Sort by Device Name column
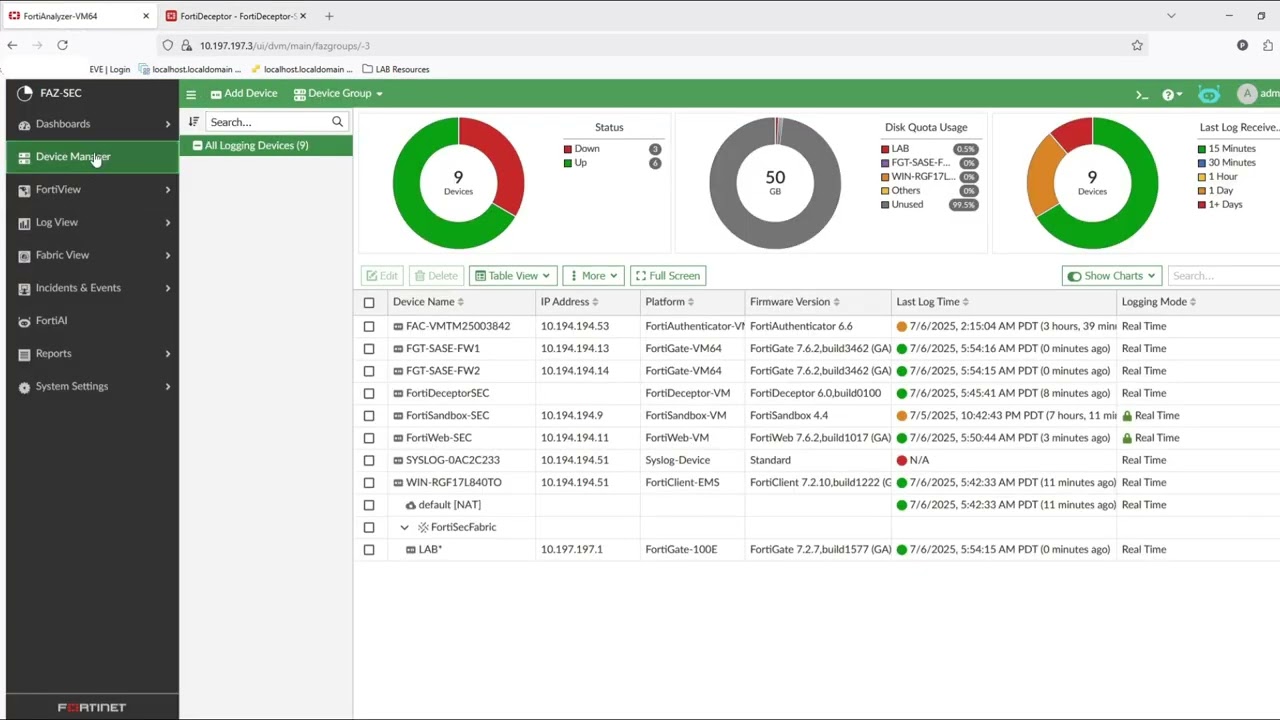1280x720 pixels. (x=428, y=302)
